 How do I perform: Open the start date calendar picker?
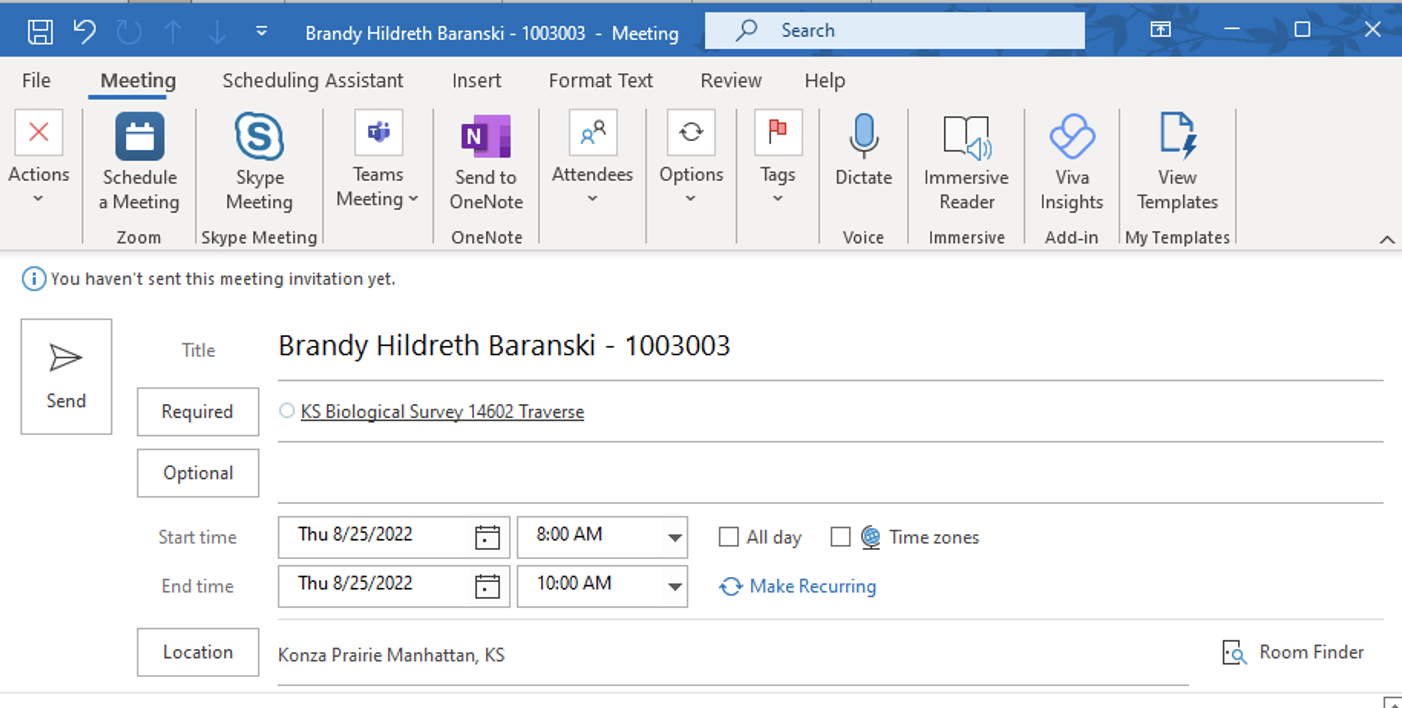point(487,537)
